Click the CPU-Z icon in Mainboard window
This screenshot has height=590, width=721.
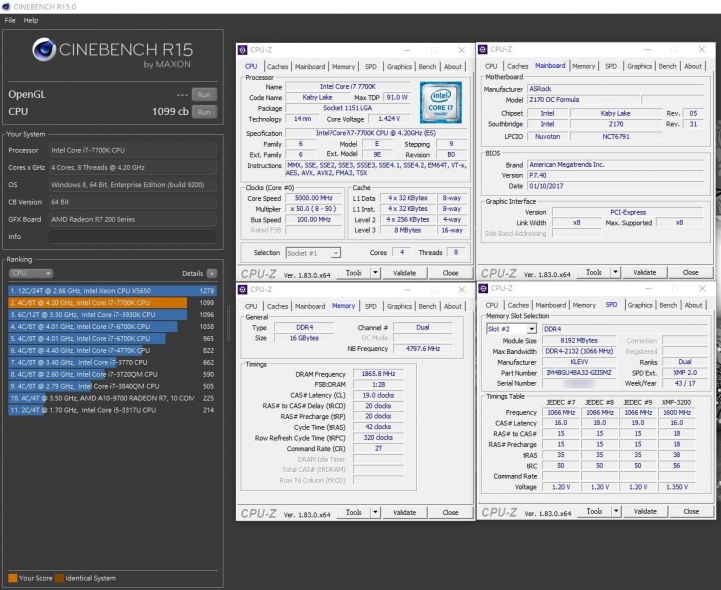point(483,49)
